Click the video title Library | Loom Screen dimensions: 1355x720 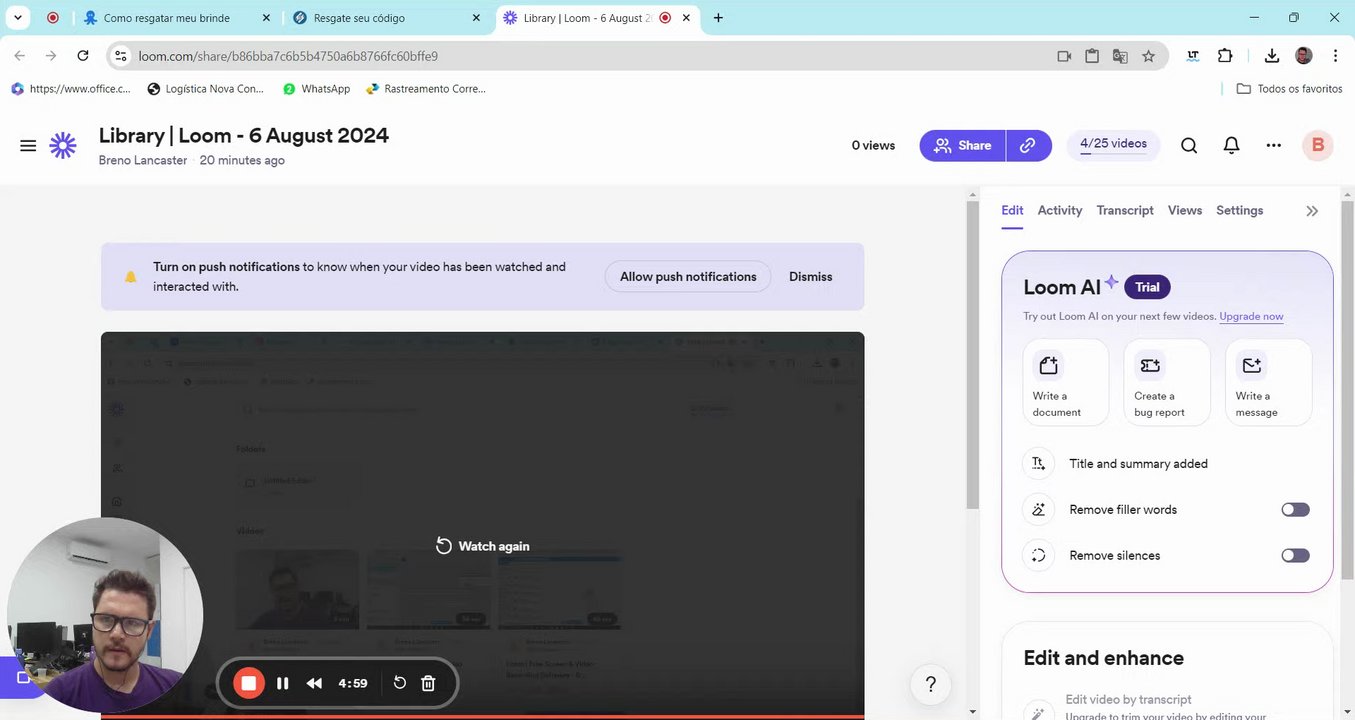pos(244,135)
